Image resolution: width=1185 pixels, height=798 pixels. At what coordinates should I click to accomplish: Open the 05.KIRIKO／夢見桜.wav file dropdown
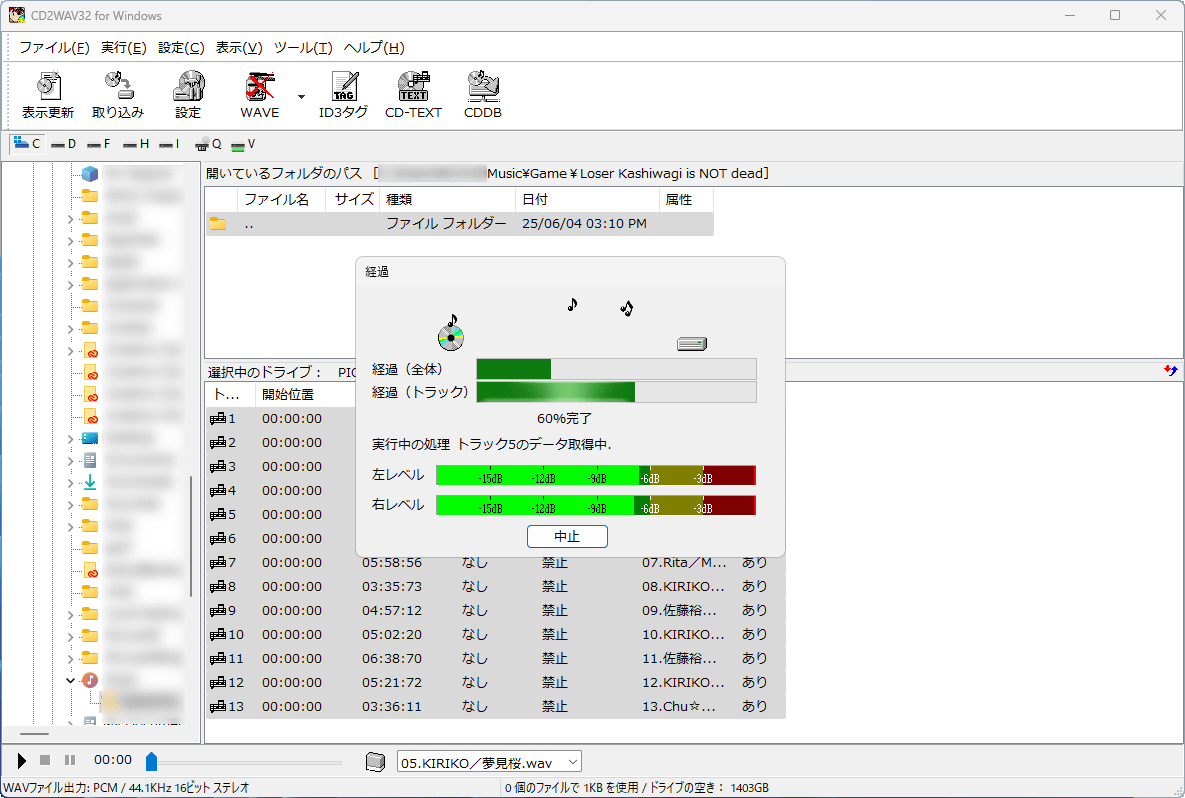click(489, 762)
